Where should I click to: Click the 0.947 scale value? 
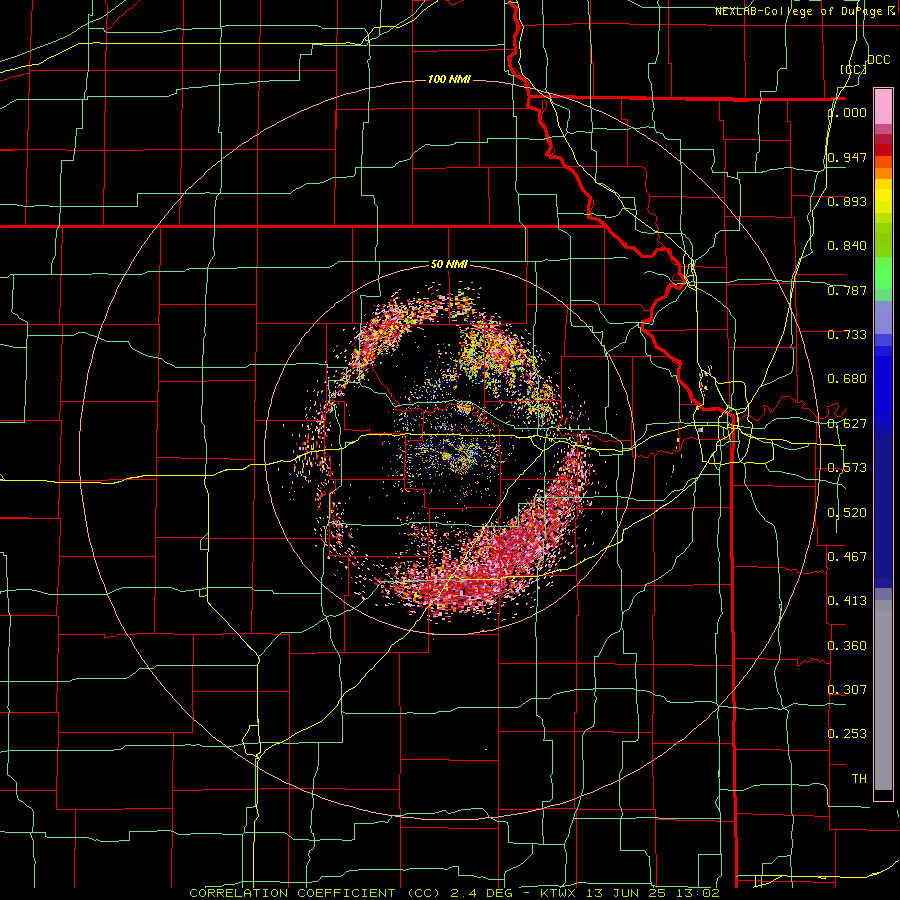pos(847,157)
